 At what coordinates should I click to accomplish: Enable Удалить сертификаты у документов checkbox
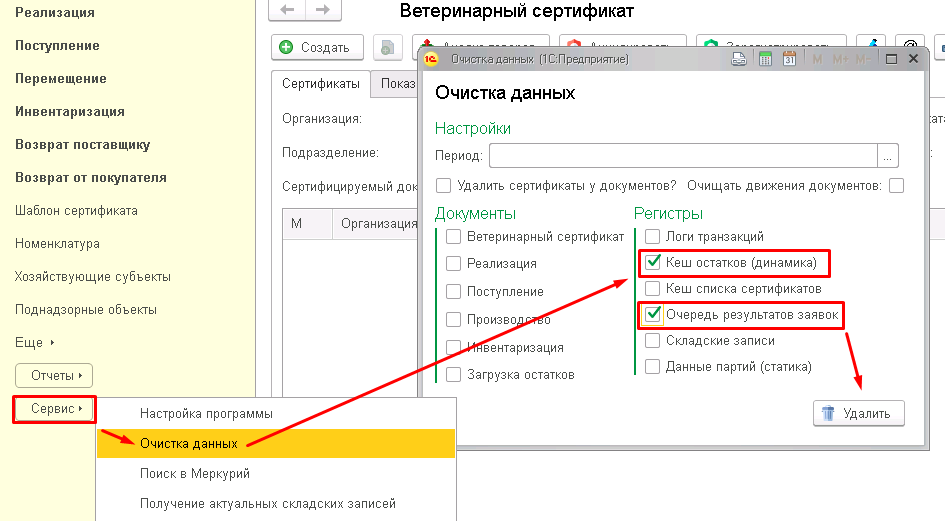click(x=444, y=186)
